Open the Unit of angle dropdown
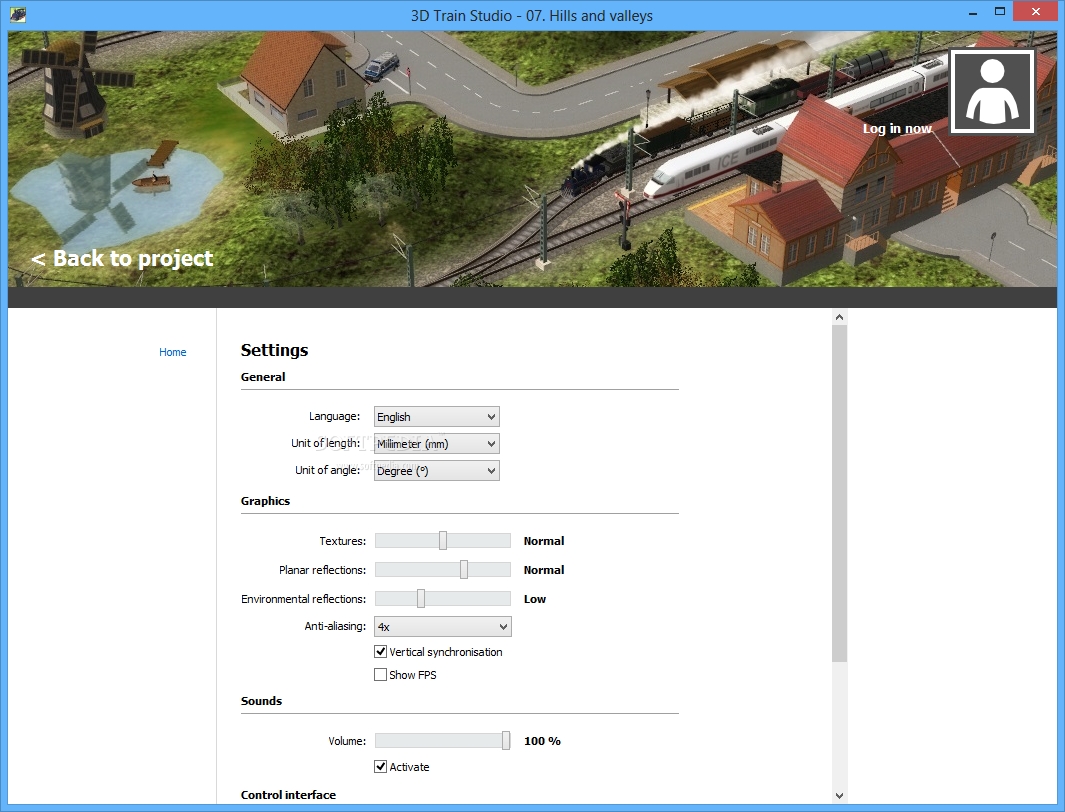This screenshot has height=812, width=1065. coord(437,471)
